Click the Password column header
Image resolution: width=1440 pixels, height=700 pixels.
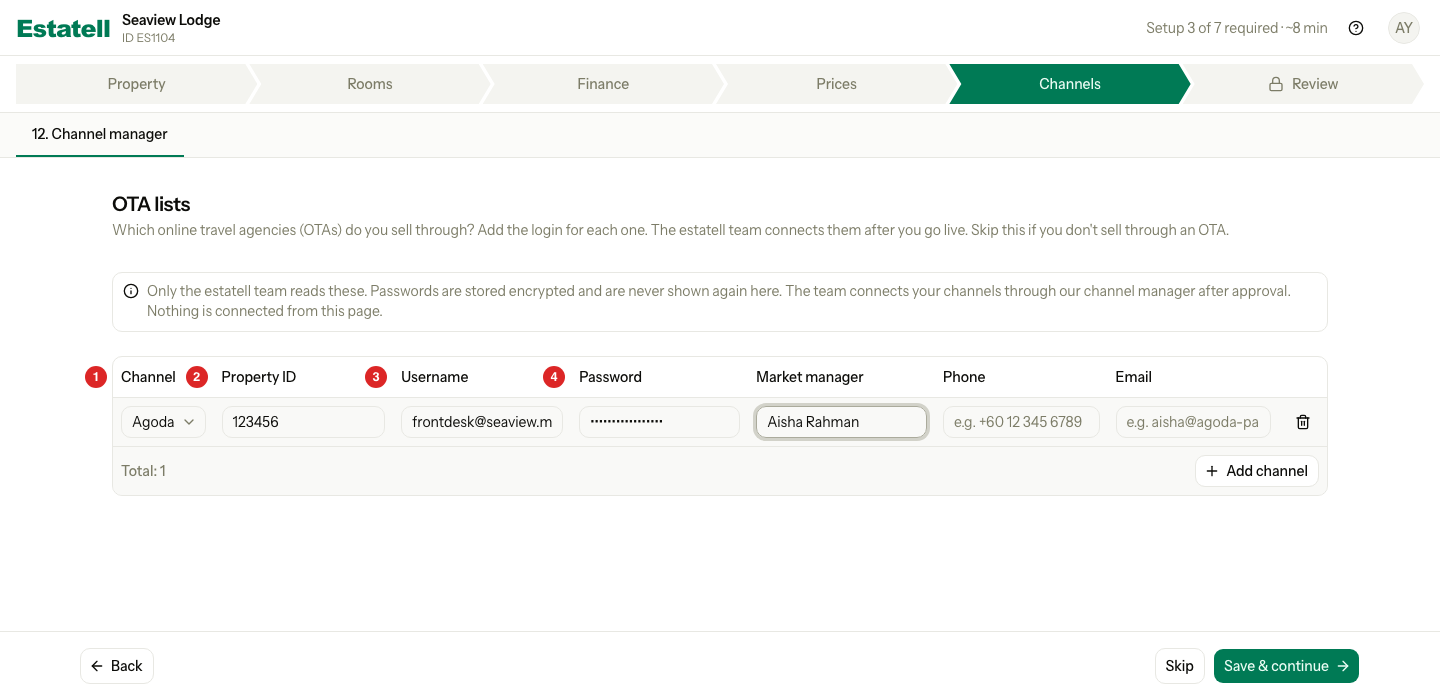pyautogui.click(x=610, y=377)
